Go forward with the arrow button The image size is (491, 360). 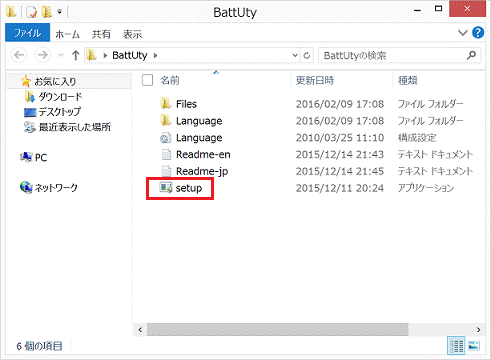pyautogui.click(x=43, y=55)
